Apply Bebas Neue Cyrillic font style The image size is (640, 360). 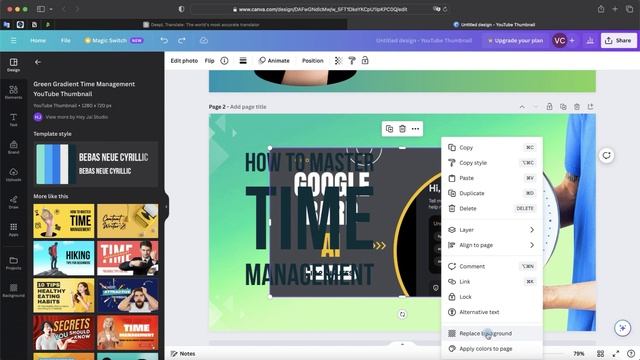click(113, 163)
